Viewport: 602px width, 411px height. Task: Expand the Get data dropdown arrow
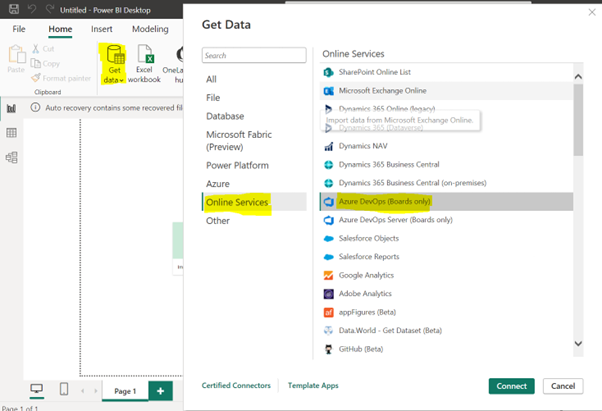(x=121, y=80)
